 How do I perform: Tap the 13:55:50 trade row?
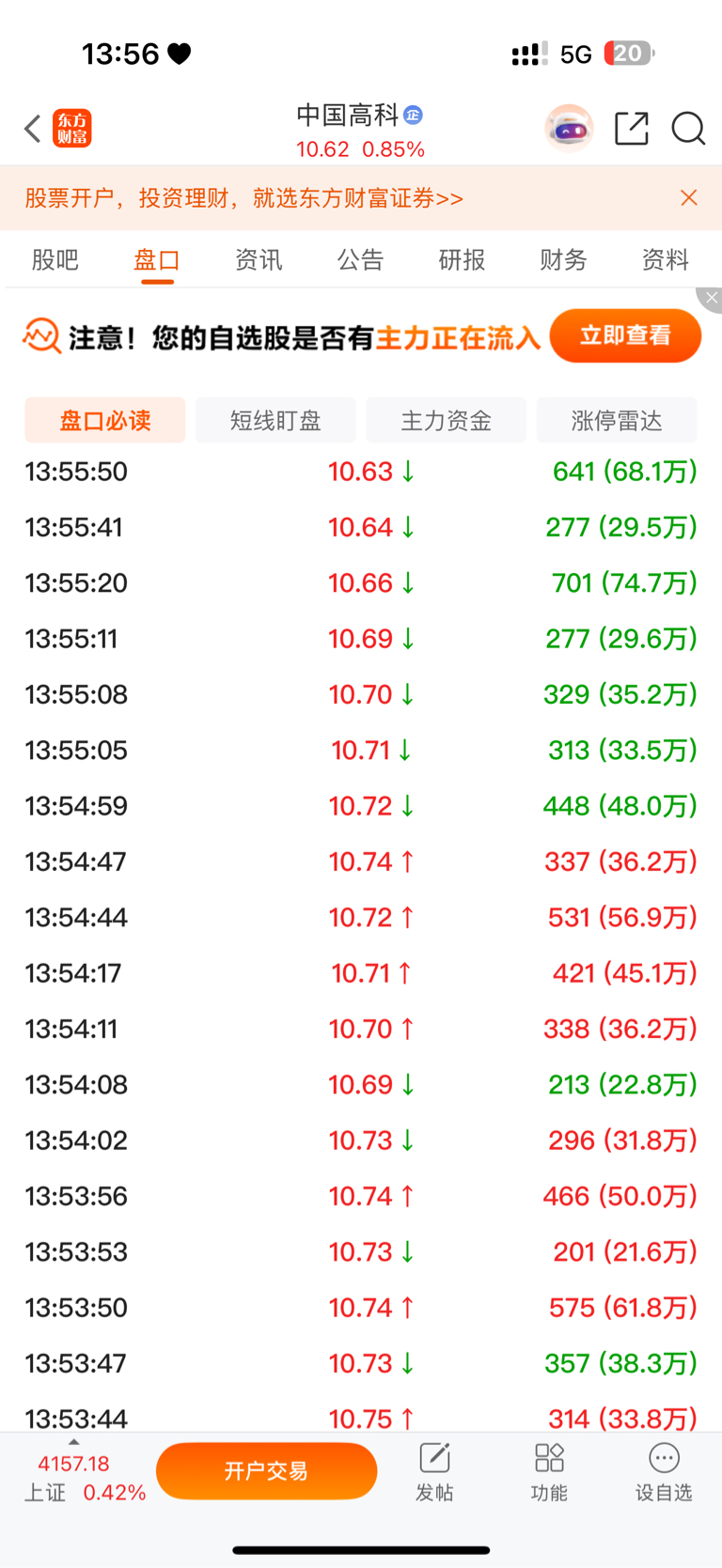pos(361,472)
